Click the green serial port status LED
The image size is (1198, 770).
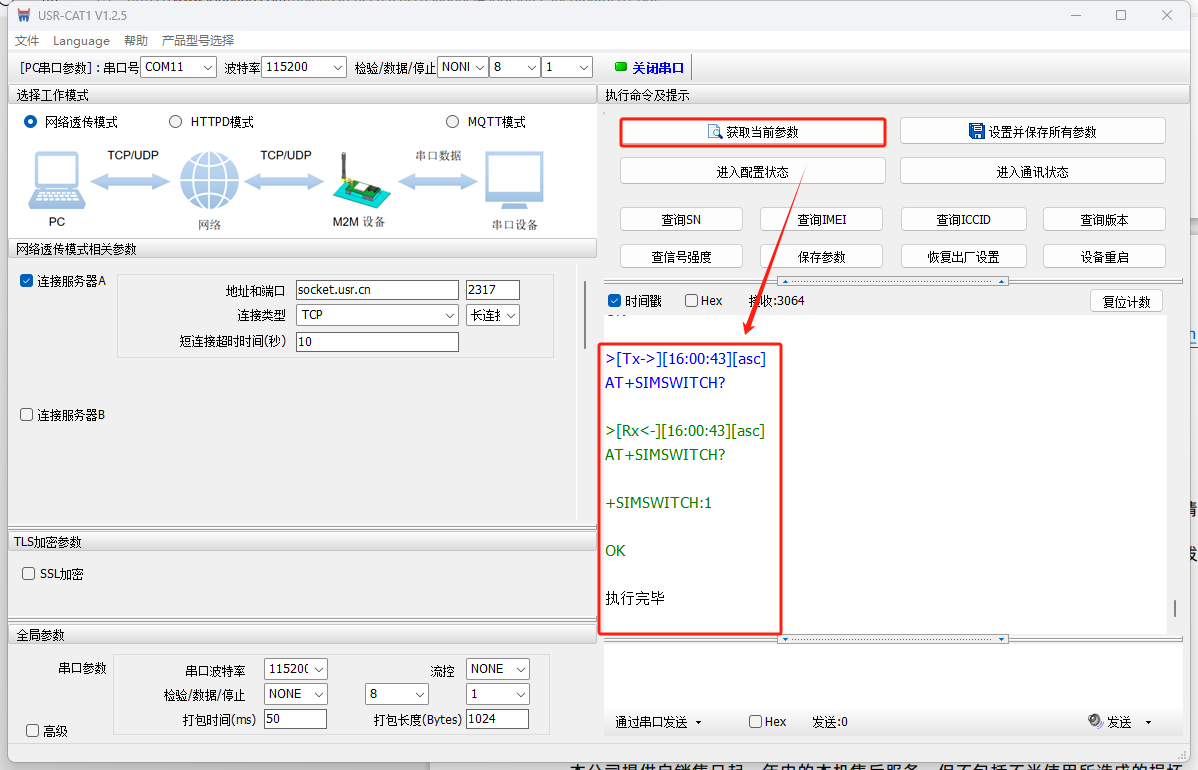coord(620,67)
